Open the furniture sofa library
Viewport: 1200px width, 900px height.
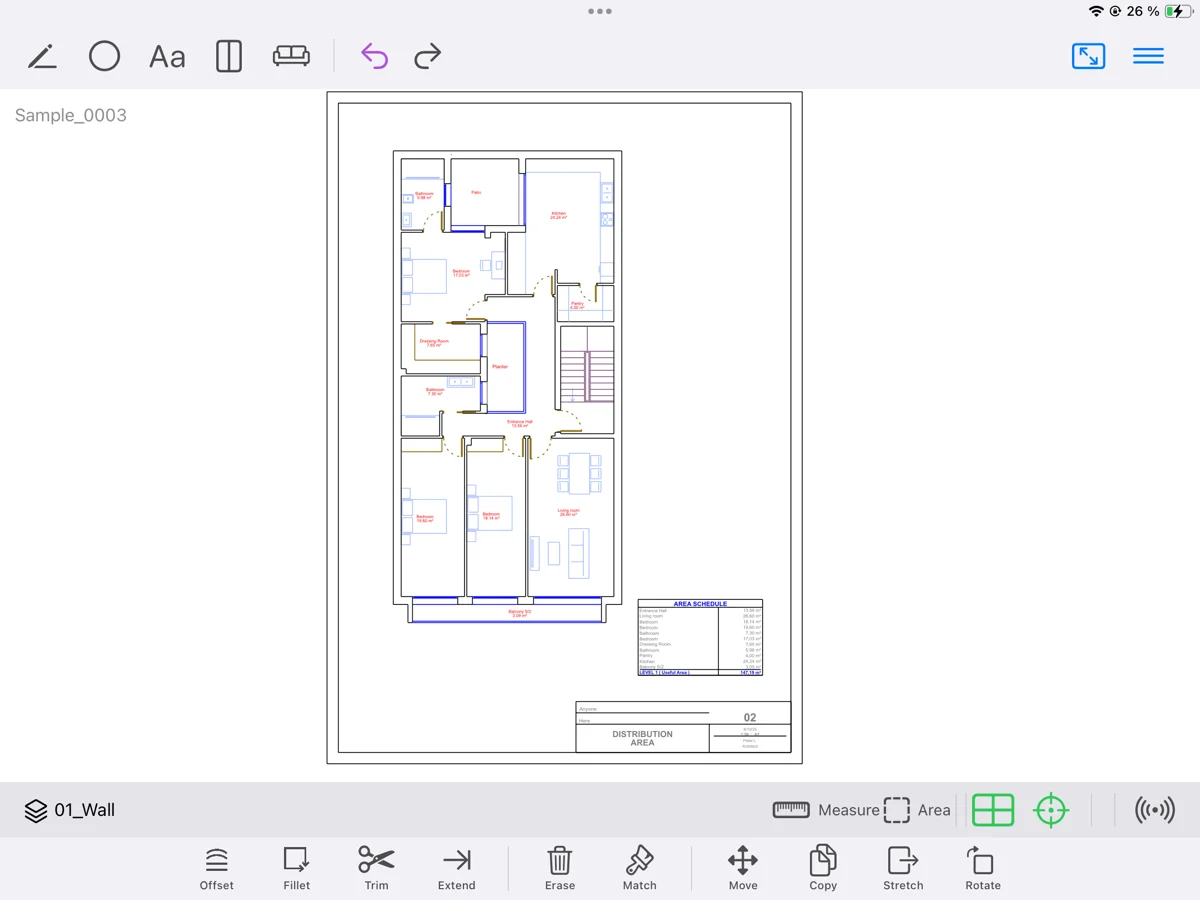pos(291,57)
